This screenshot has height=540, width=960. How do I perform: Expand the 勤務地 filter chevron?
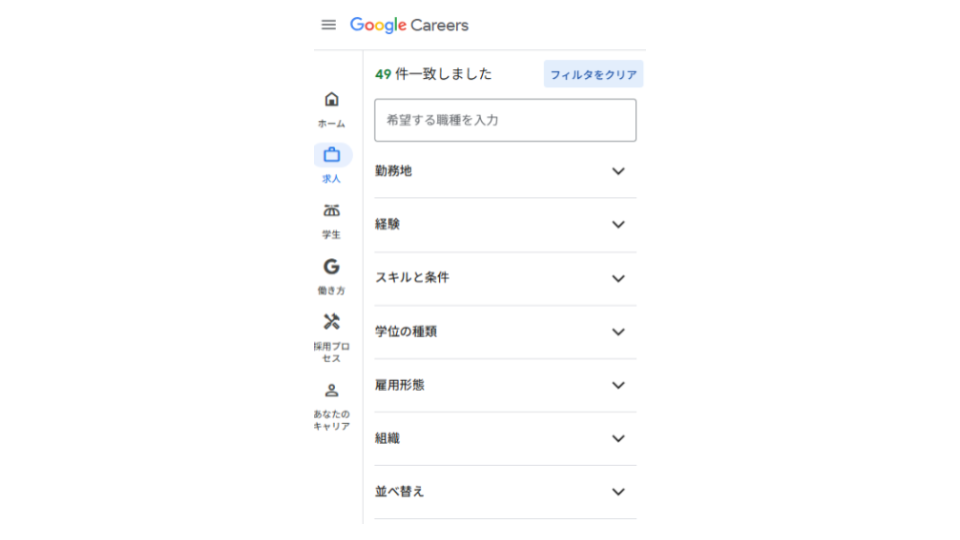coord(618,171)
